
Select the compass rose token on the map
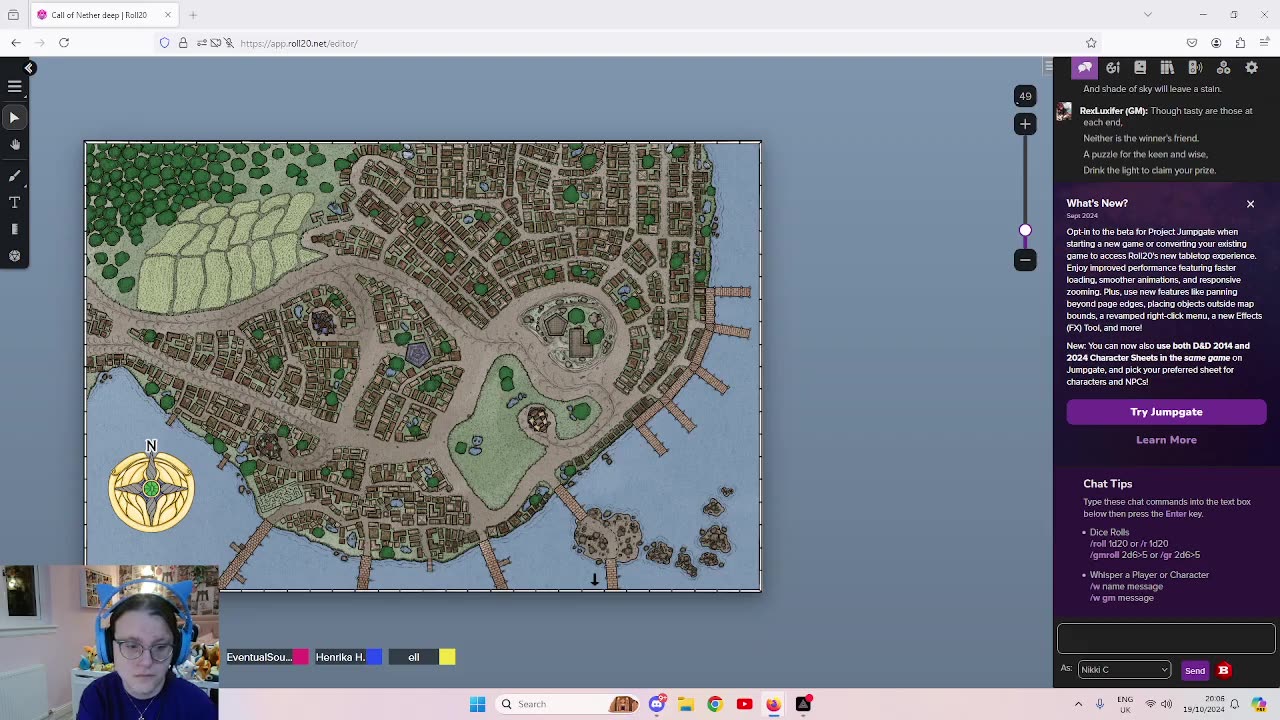coord(151,488)
